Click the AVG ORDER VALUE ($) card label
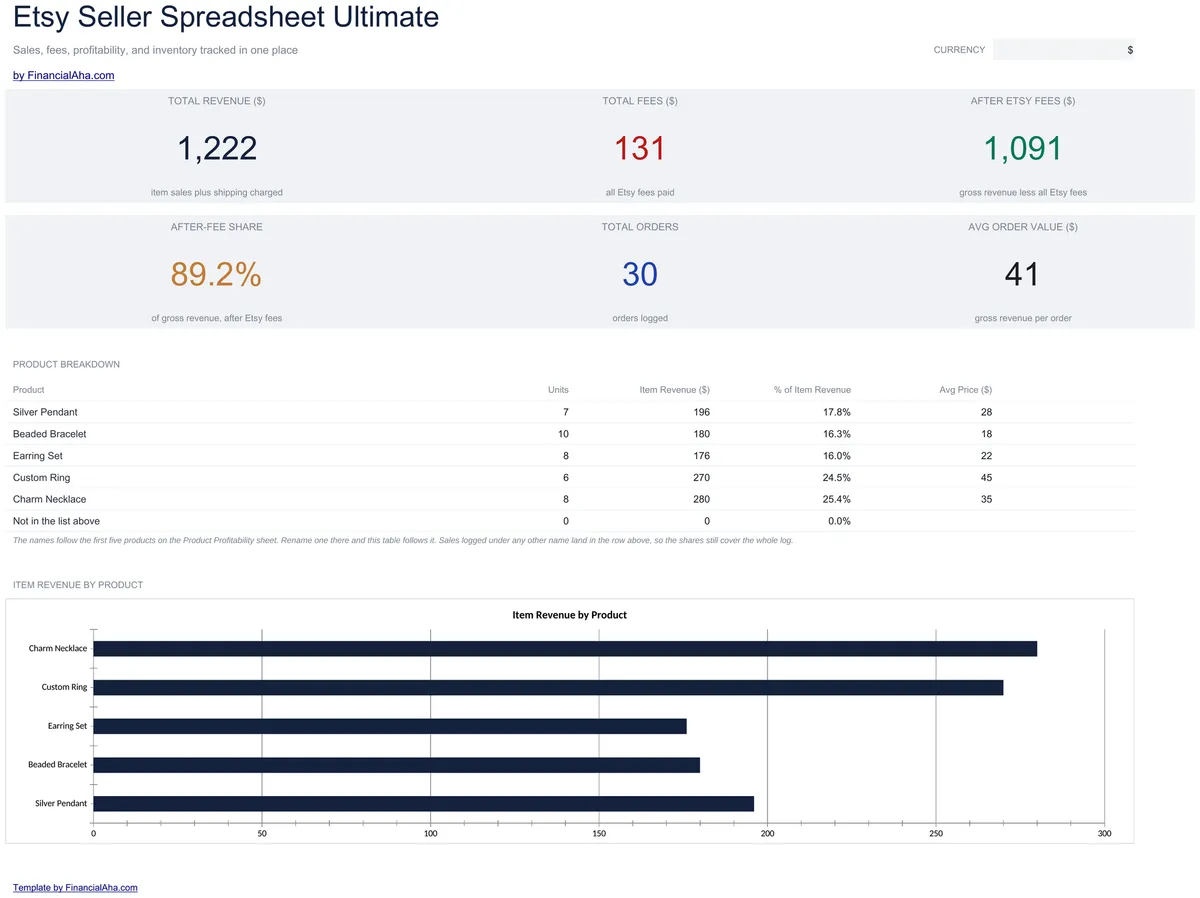 1022,227
